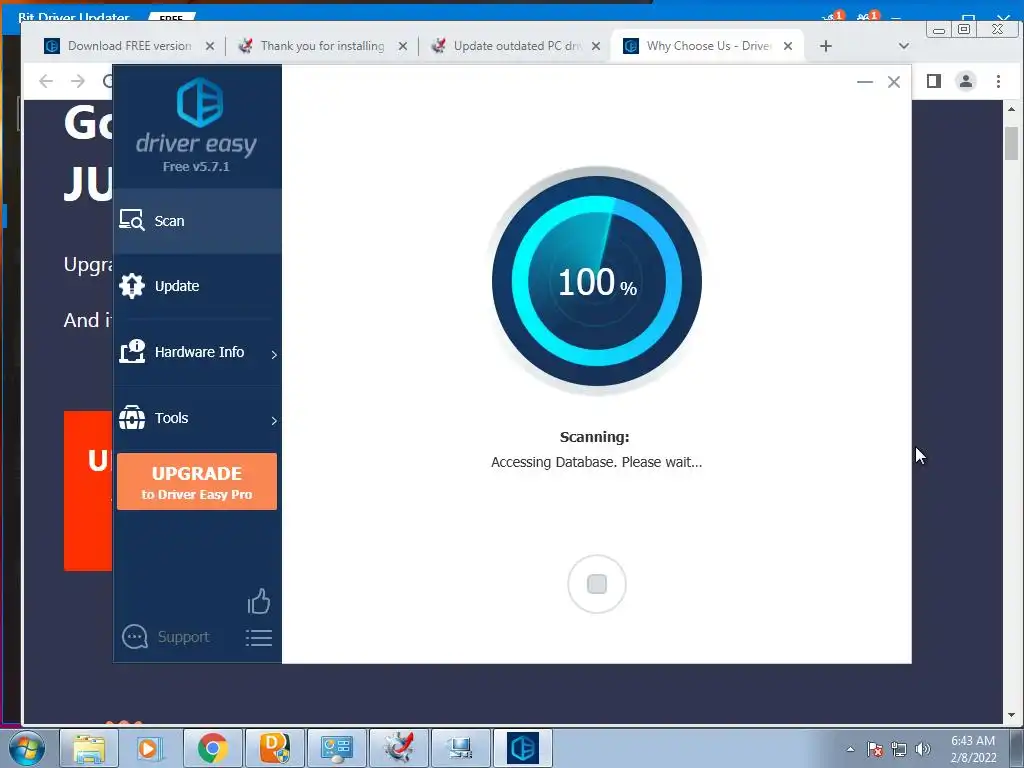Open File Explorer from the taskbar
This screenshot has height=768, width=1024.
pos(89,748)
